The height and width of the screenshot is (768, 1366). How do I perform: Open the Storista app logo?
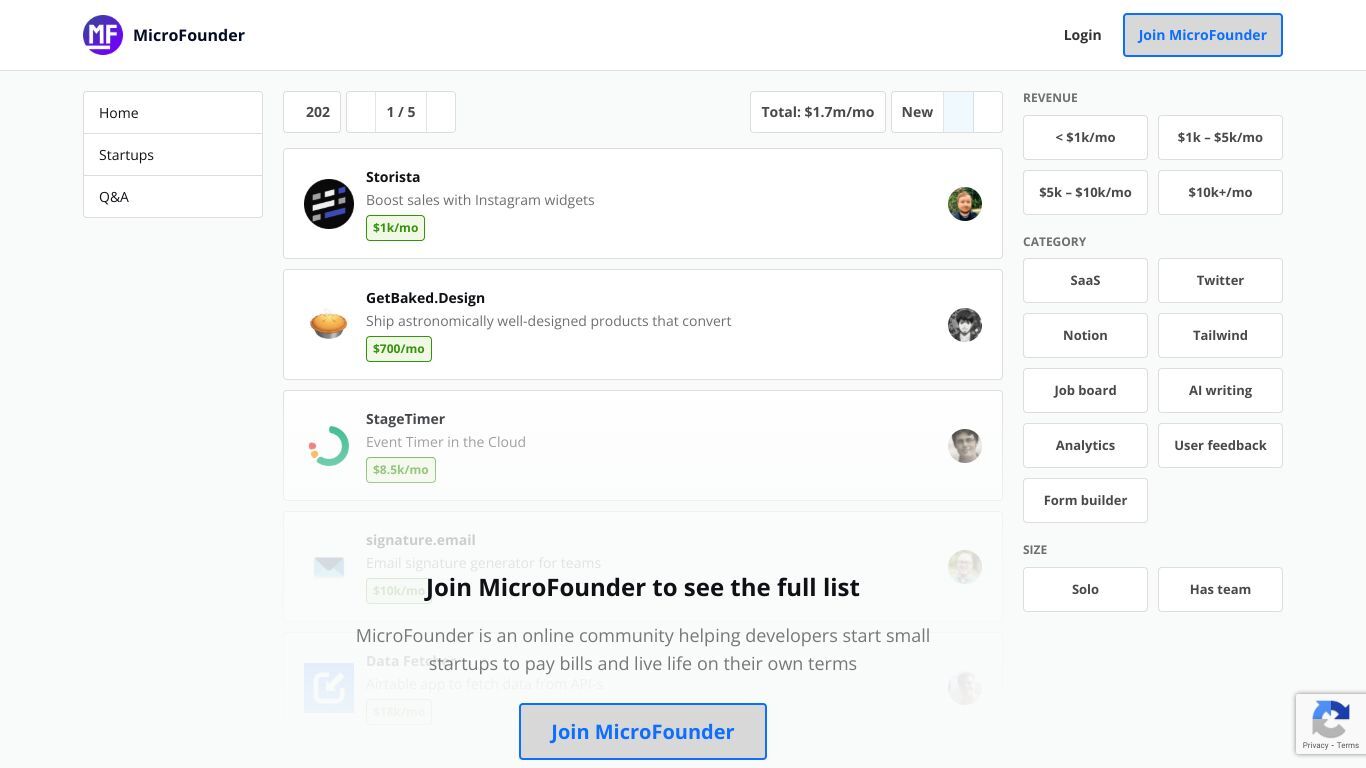329,204
